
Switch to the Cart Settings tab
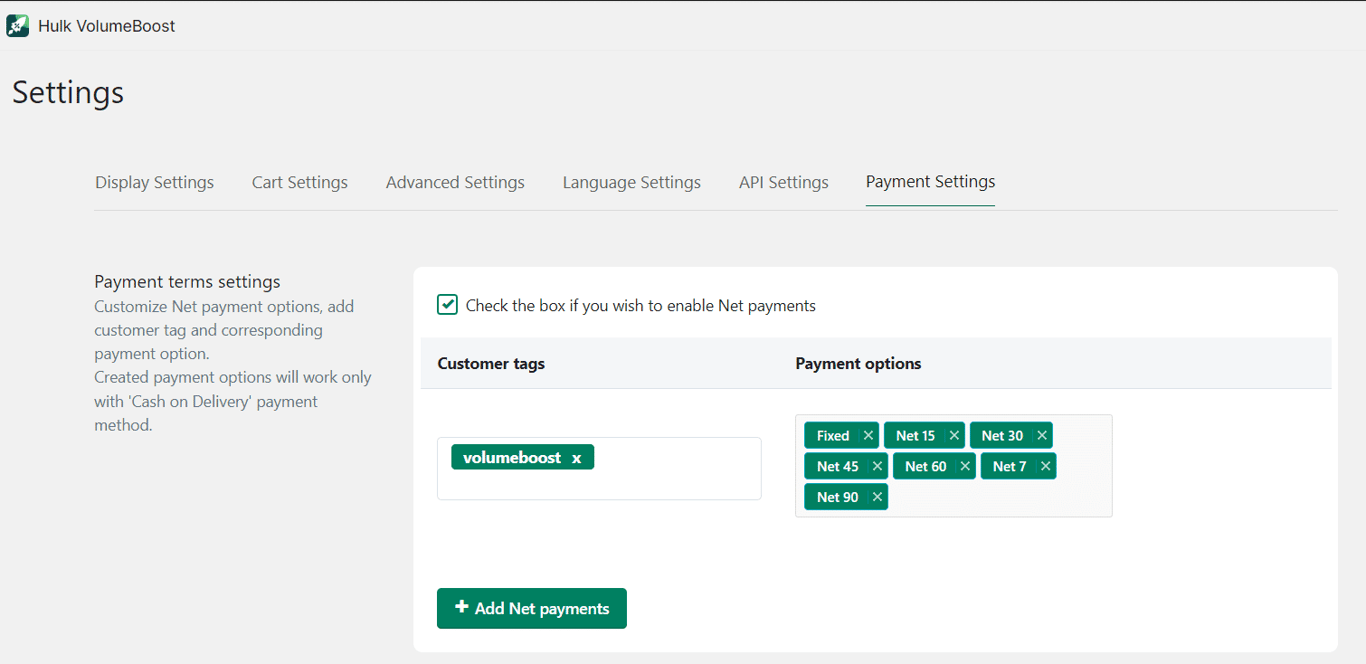click(300, 182)
